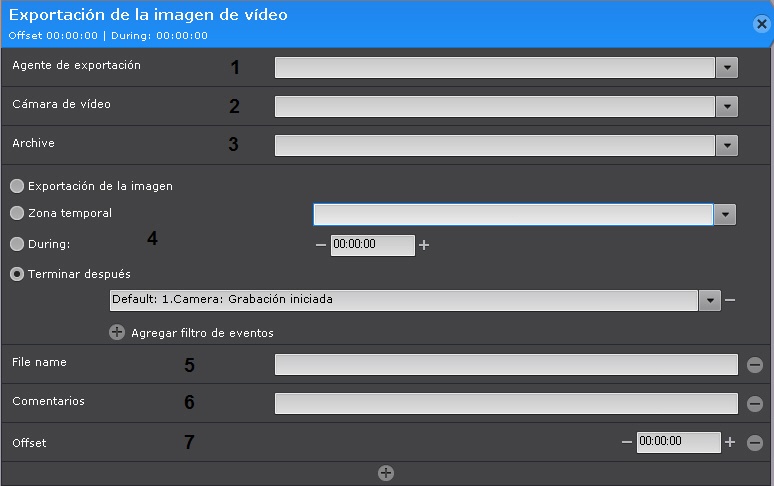Expand the Cámara de vídeo dropdown
774x486 pixels.
[x=727, y=107]
